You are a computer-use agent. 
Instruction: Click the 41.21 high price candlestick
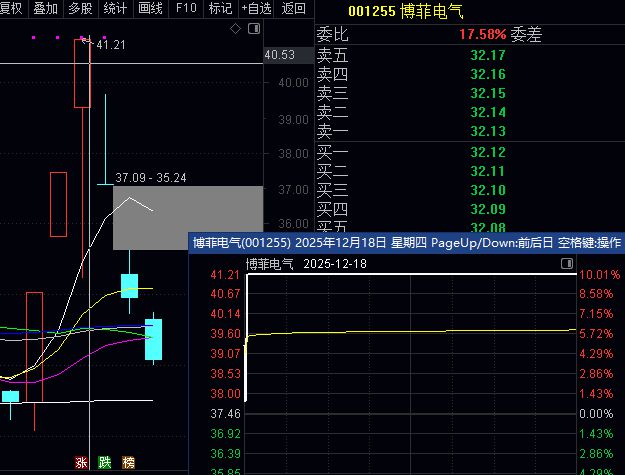click(82, 73)
